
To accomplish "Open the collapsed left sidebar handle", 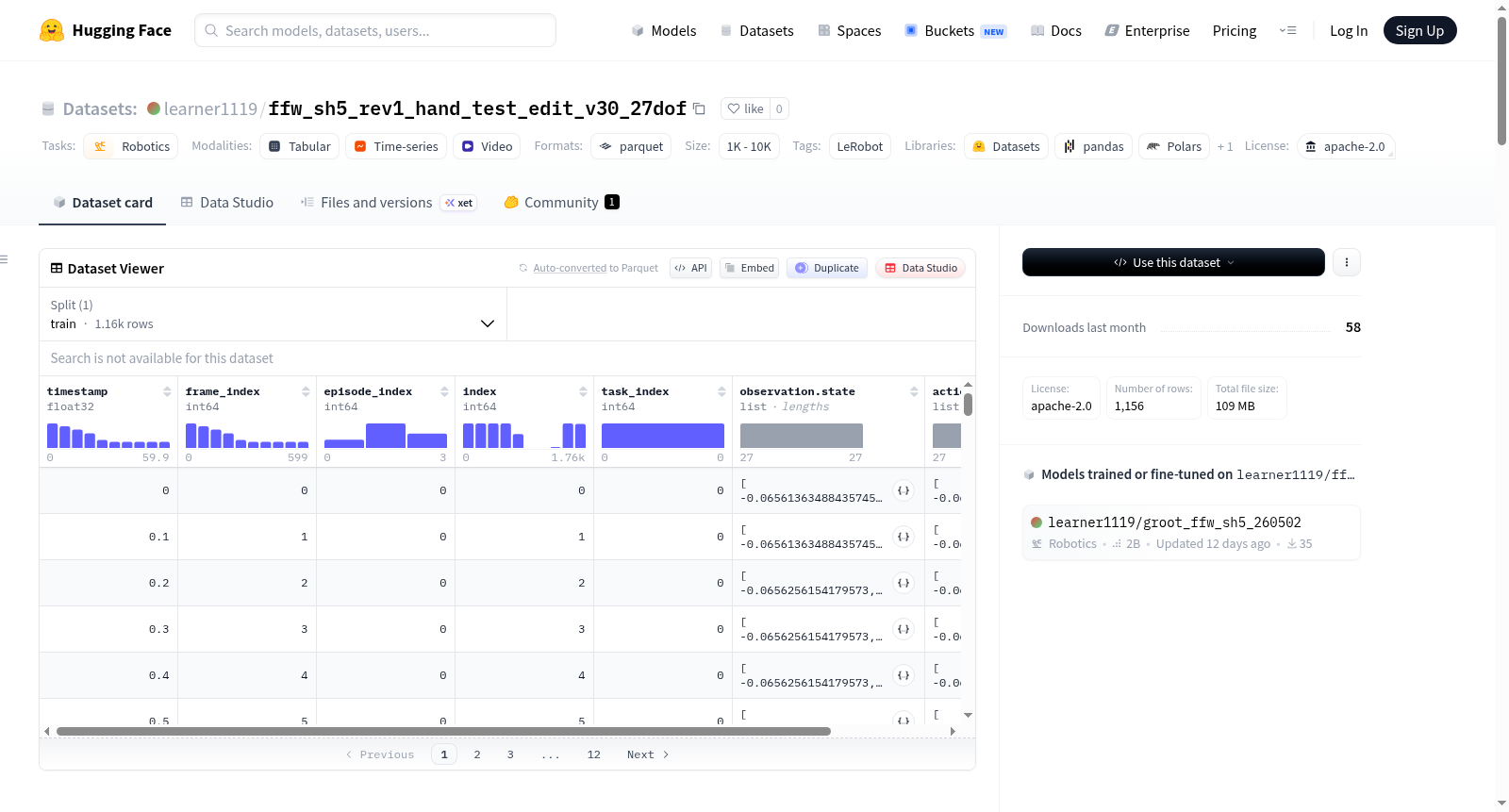I will 5,259.
